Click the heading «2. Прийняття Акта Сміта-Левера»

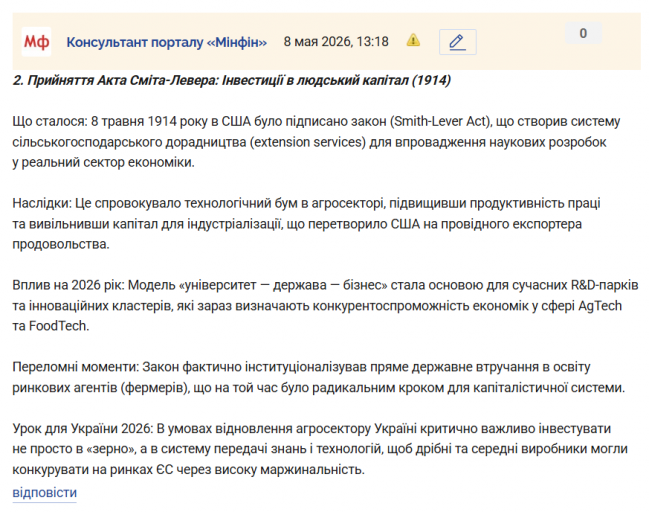115,80
